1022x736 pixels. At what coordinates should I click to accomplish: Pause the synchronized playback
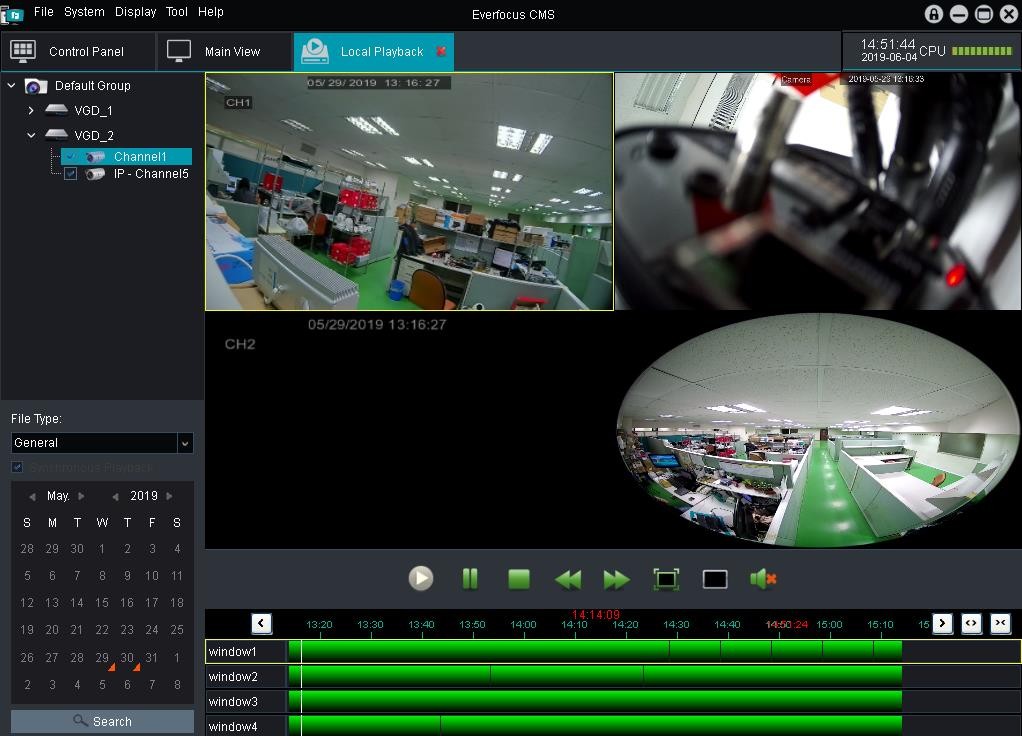[470, 578]
